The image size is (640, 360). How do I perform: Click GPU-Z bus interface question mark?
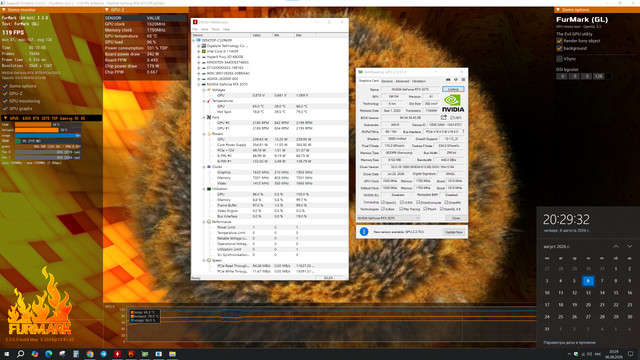[x=463, y=131]
